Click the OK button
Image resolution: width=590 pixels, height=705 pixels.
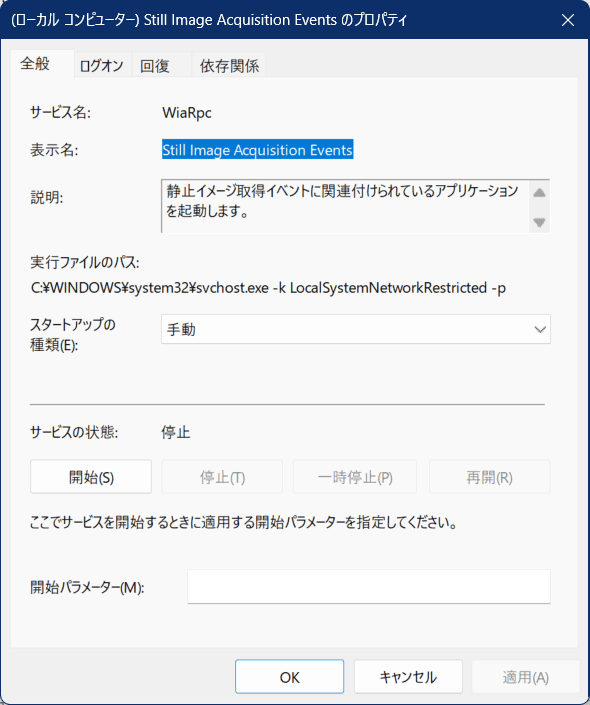pos(290,677)
